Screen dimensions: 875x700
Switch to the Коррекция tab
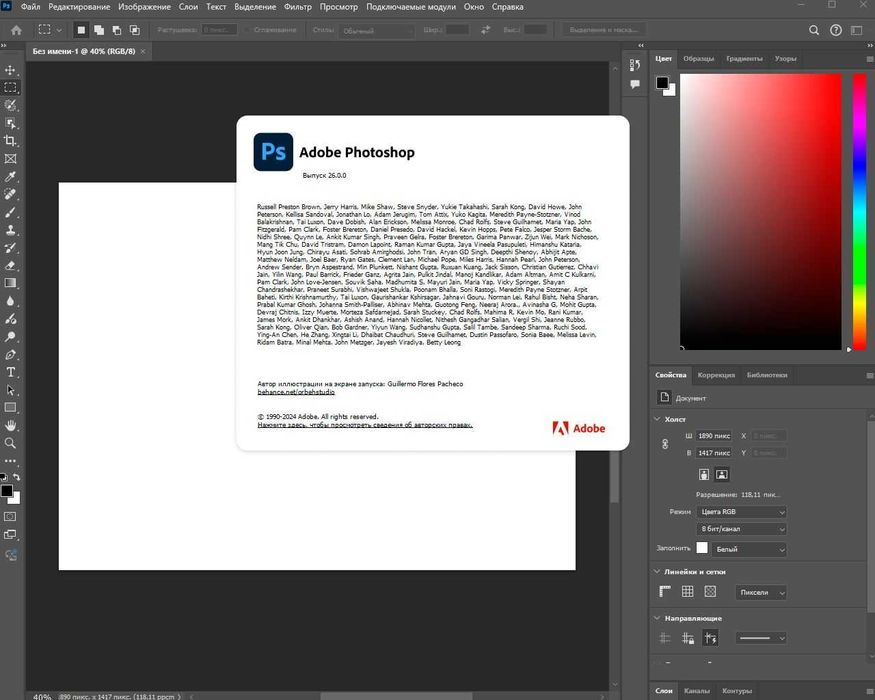click(716, 375)
